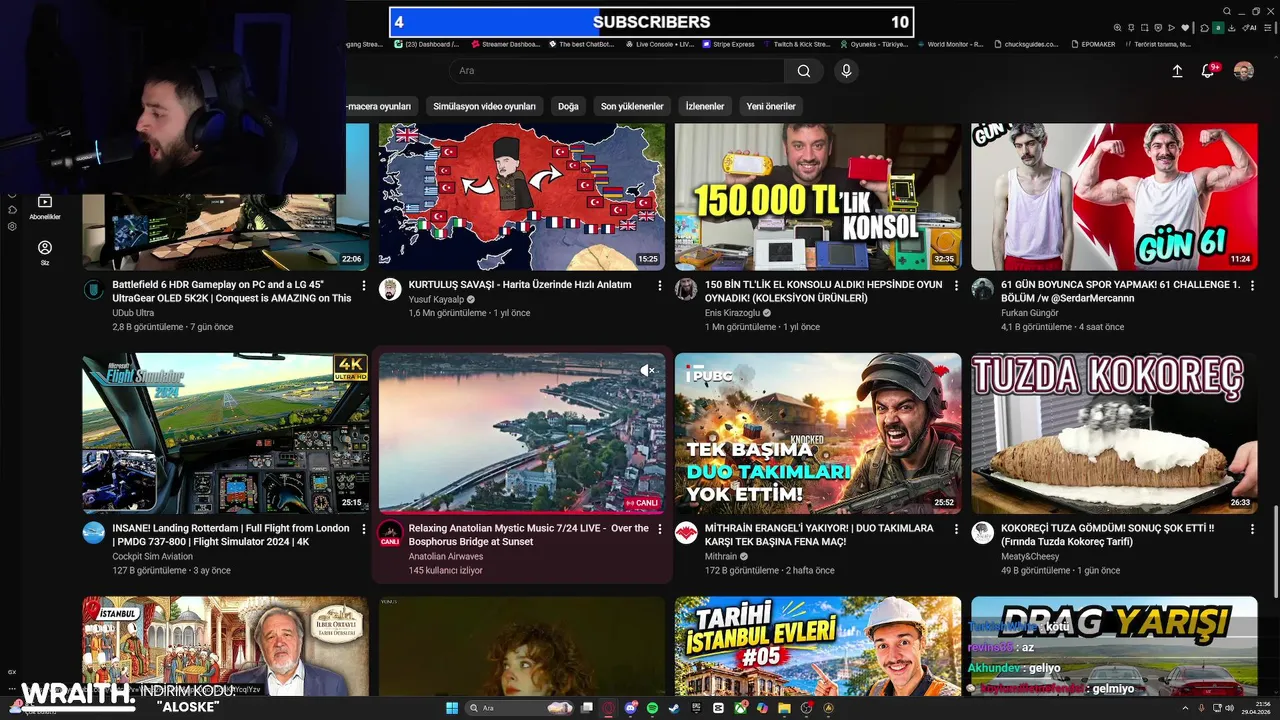The height and width of the screenshot is (720, 1280).
Task: Click the browser tab search magnifier icon
Action: coord(1227,12)
